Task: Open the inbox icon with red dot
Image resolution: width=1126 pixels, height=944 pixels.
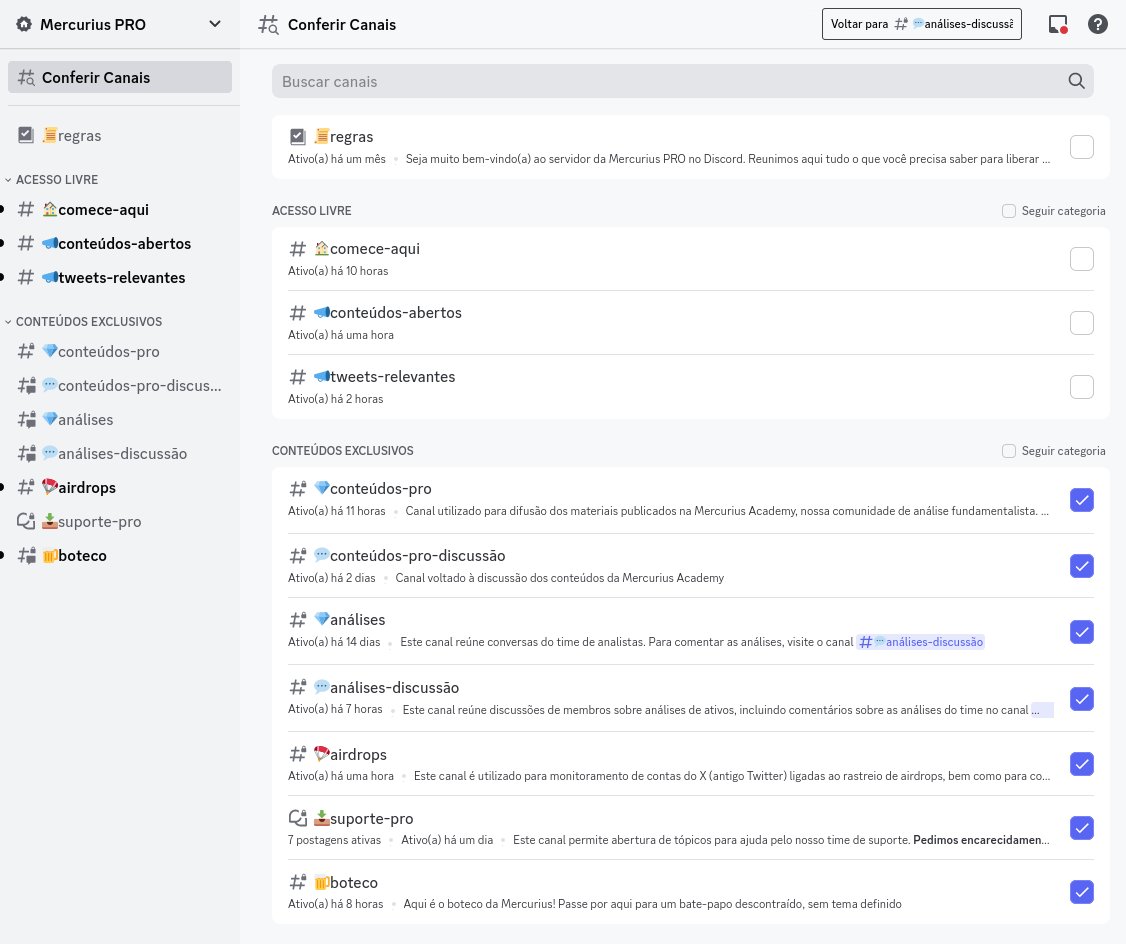Action: pyautogui.click(x=1058, y=24)
